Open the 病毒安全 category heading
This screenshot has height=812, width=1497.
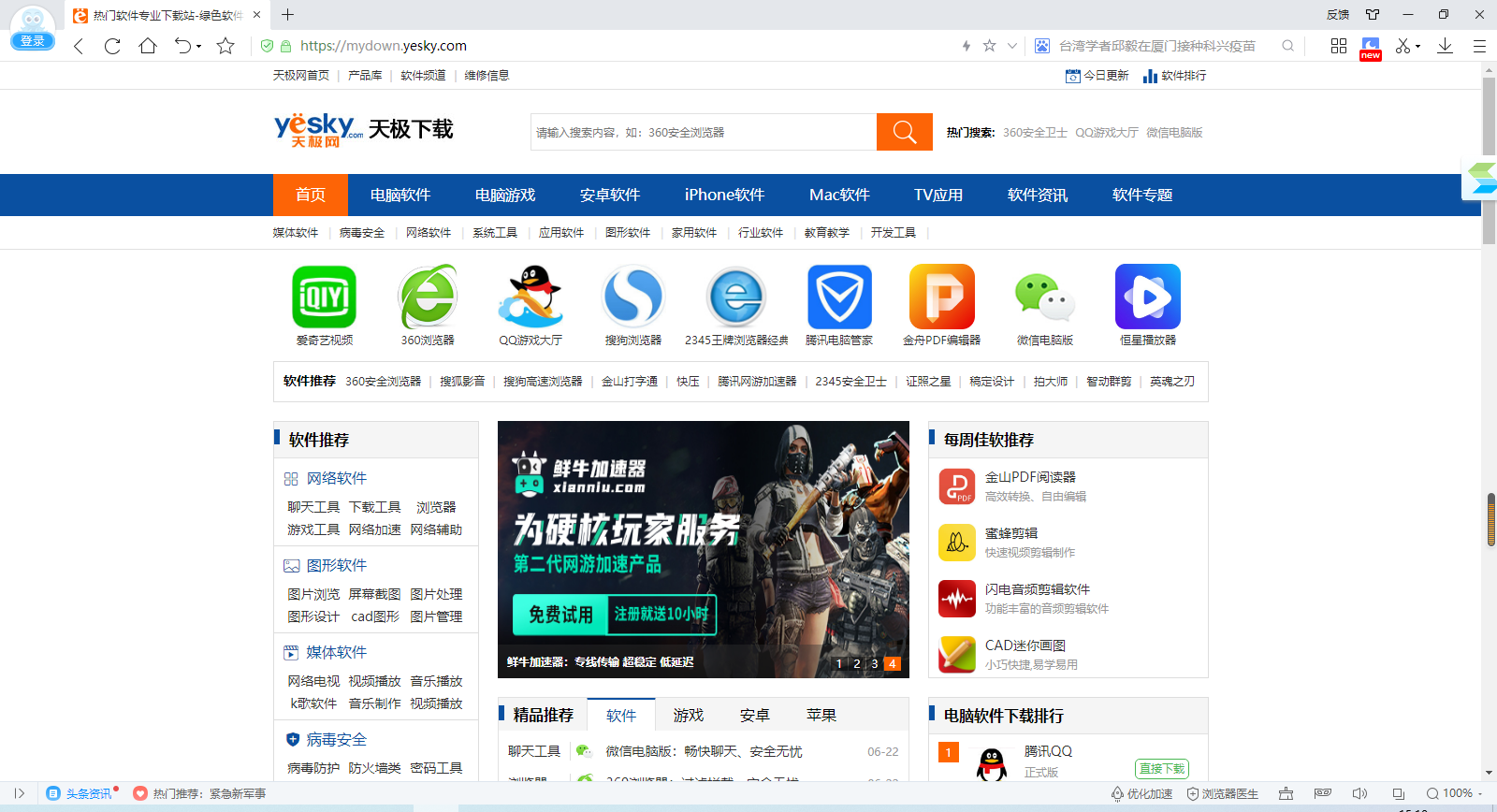pyautogui.click(x=337, y=740)
